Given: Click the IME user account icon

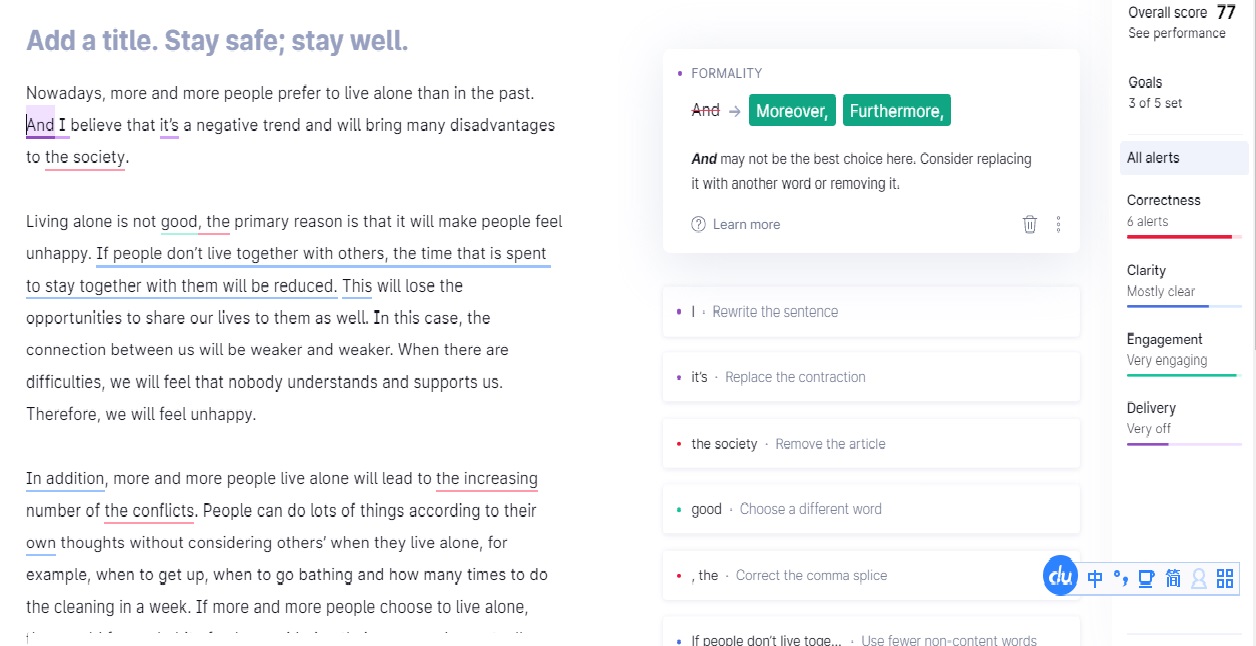Looking at the screenshot, I should pos(1199,578).
